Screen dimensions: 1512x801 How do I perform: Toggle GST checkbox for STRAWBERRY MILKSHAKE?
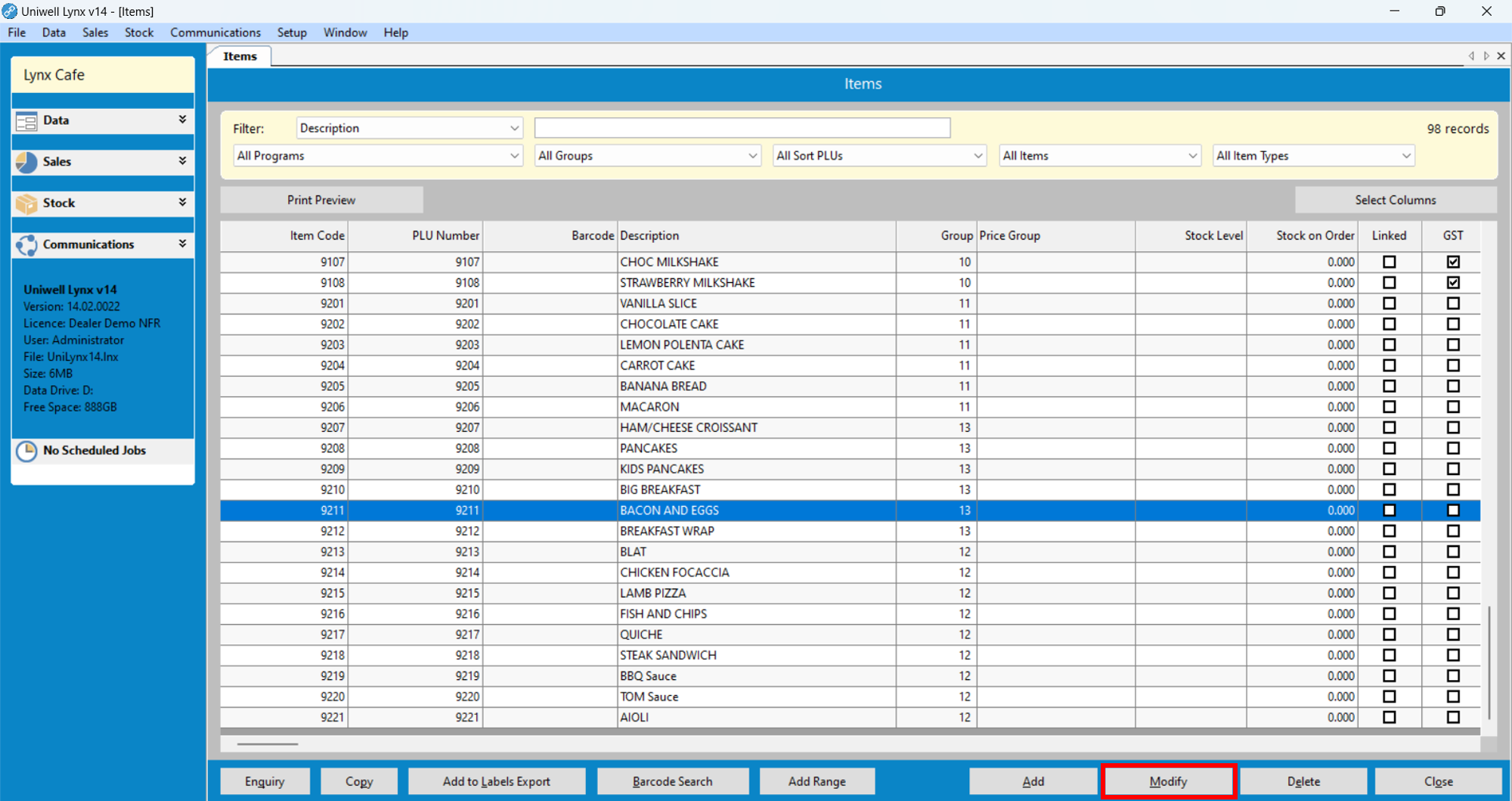tap(1453, 283)
